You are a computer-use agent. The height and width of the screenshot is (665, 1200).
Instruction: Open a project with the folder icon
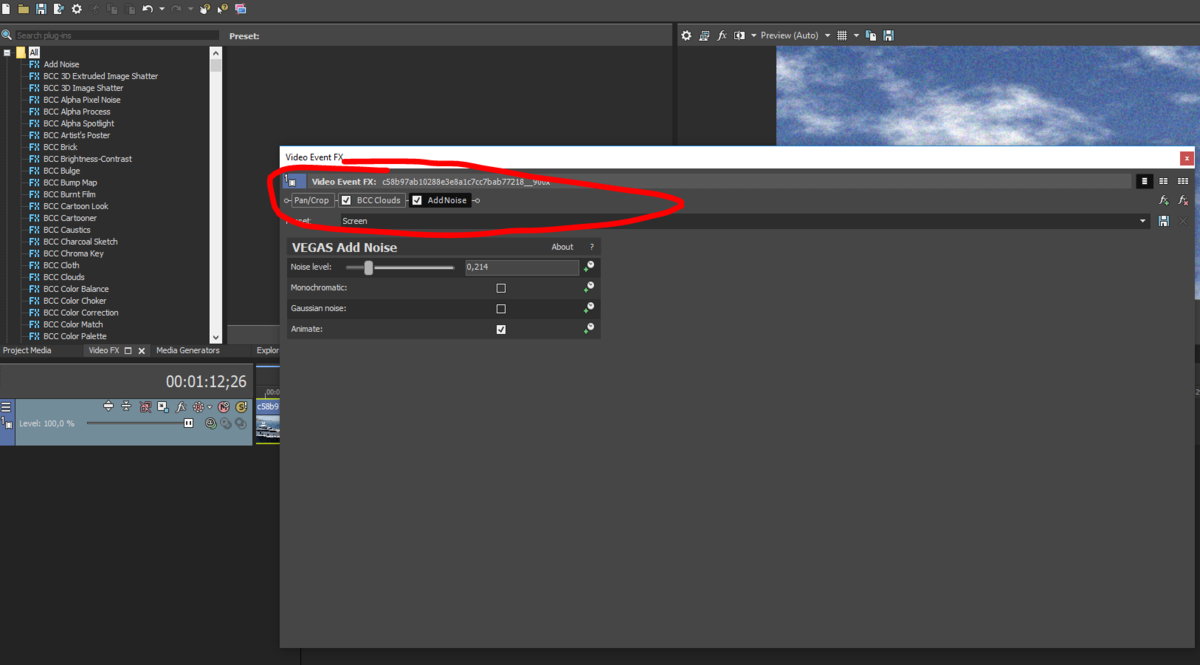23,9
